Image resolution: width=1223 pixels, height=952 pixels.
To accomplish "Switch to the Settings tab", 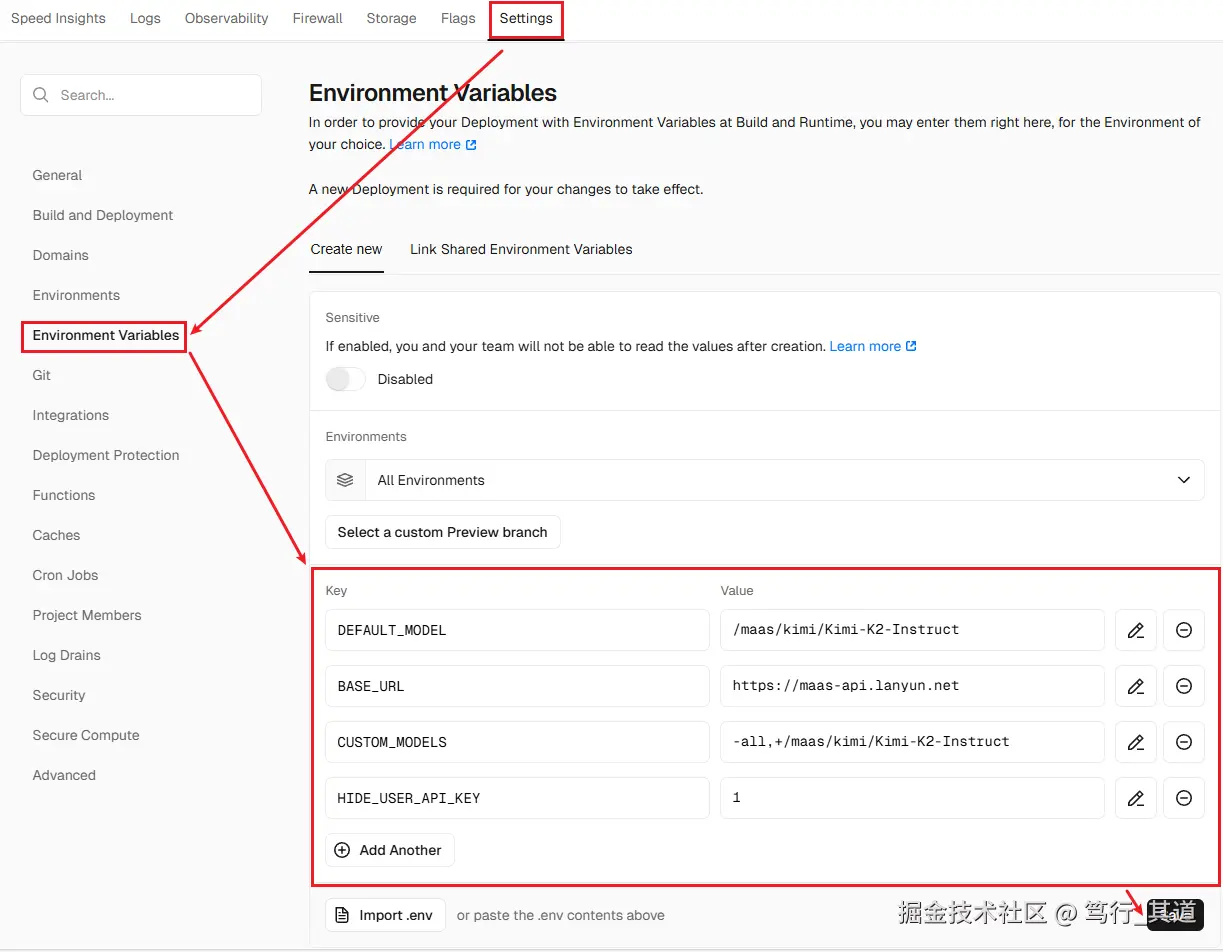I will pyautogui.click(x=526, y=18).
